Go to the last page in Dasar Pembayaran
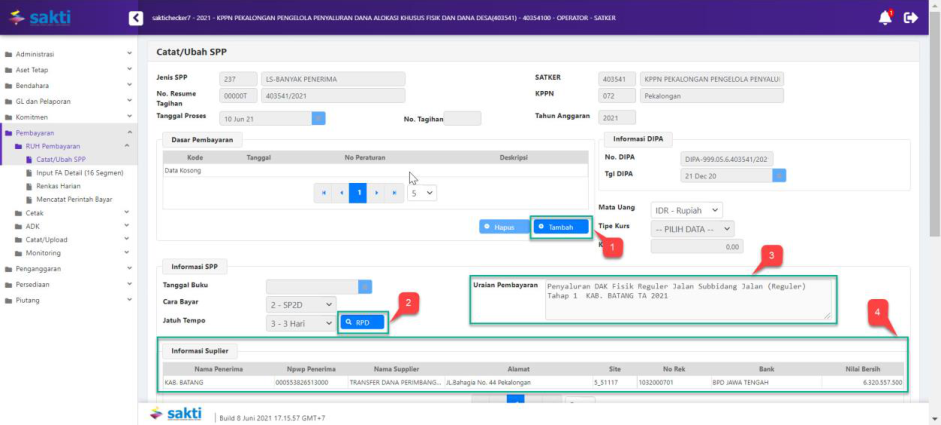Image resolution: width=941 pixels, height=425 pixels. [x=393, y=193]
